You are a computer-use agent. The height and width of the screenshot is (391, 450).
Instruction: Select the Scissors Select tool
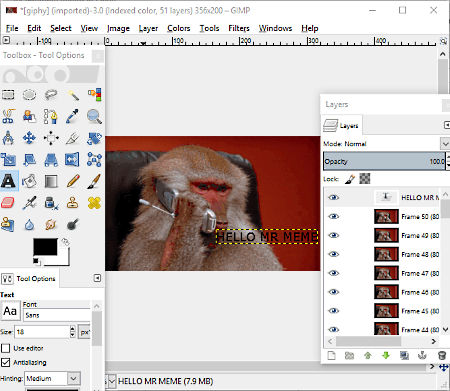(8, 116)
